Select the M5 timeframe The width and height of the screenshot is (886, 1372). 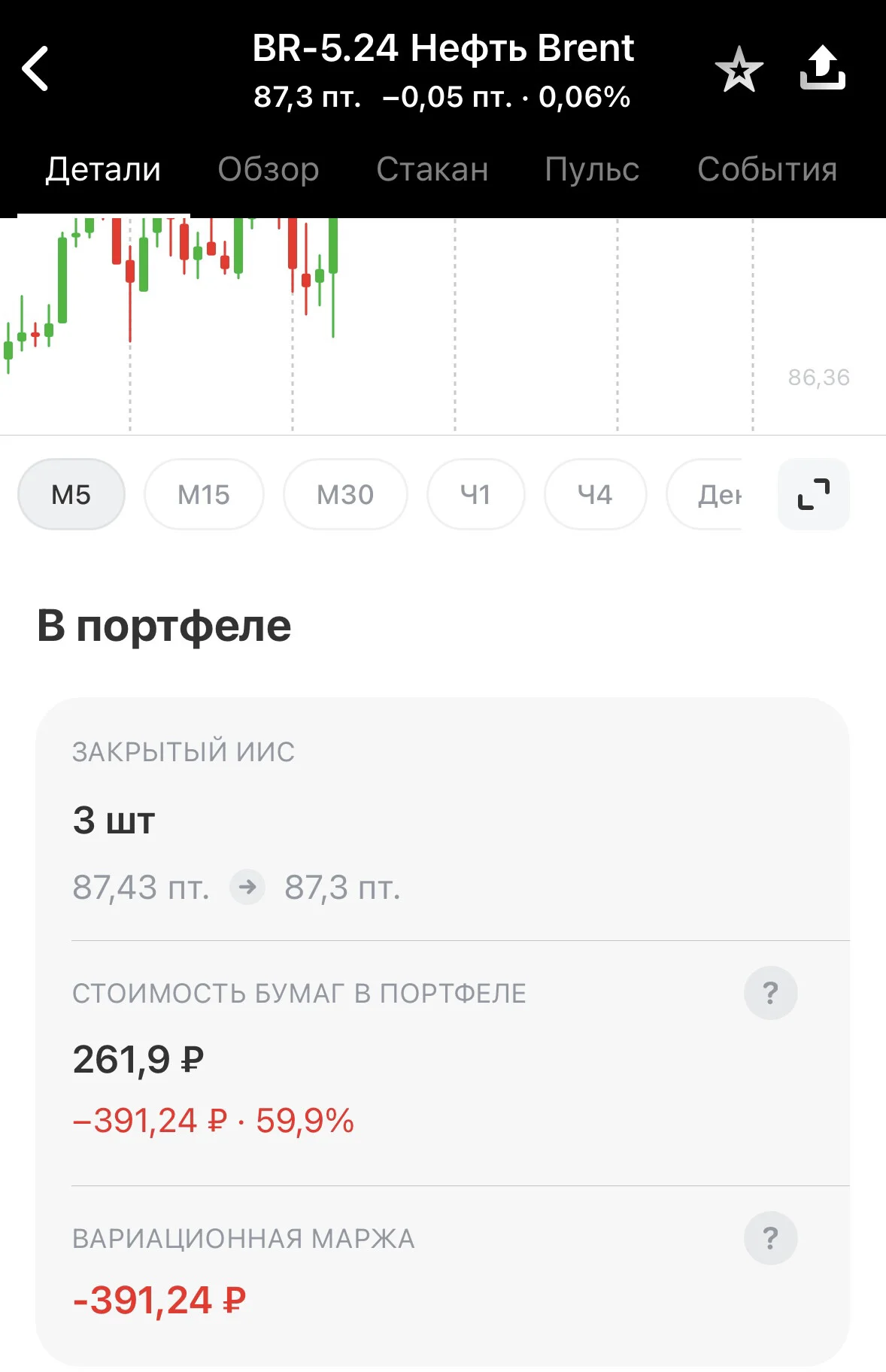click(71, 494)
